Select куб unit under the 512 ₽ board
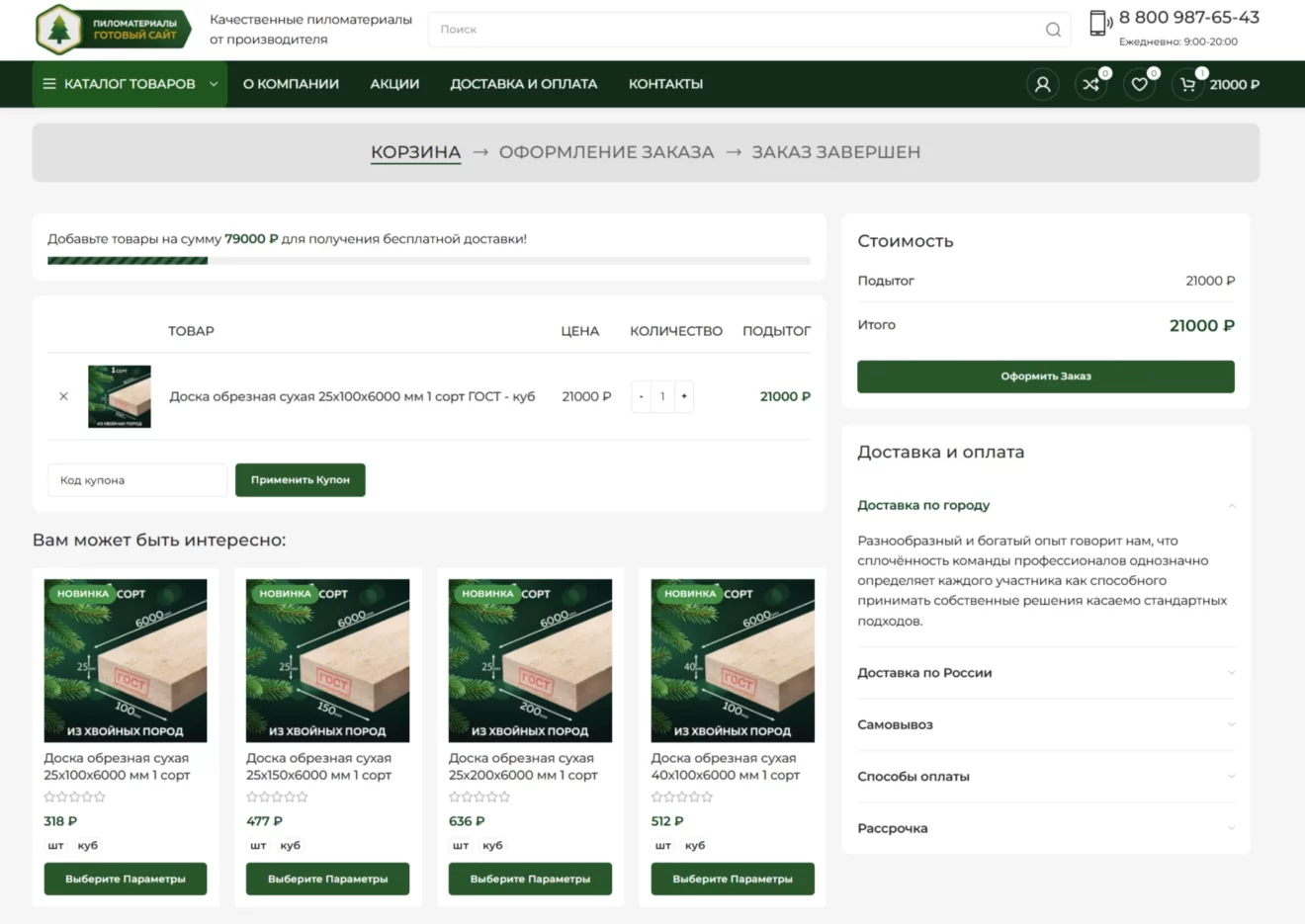1305x924 pixels. (x=695, y=845)
